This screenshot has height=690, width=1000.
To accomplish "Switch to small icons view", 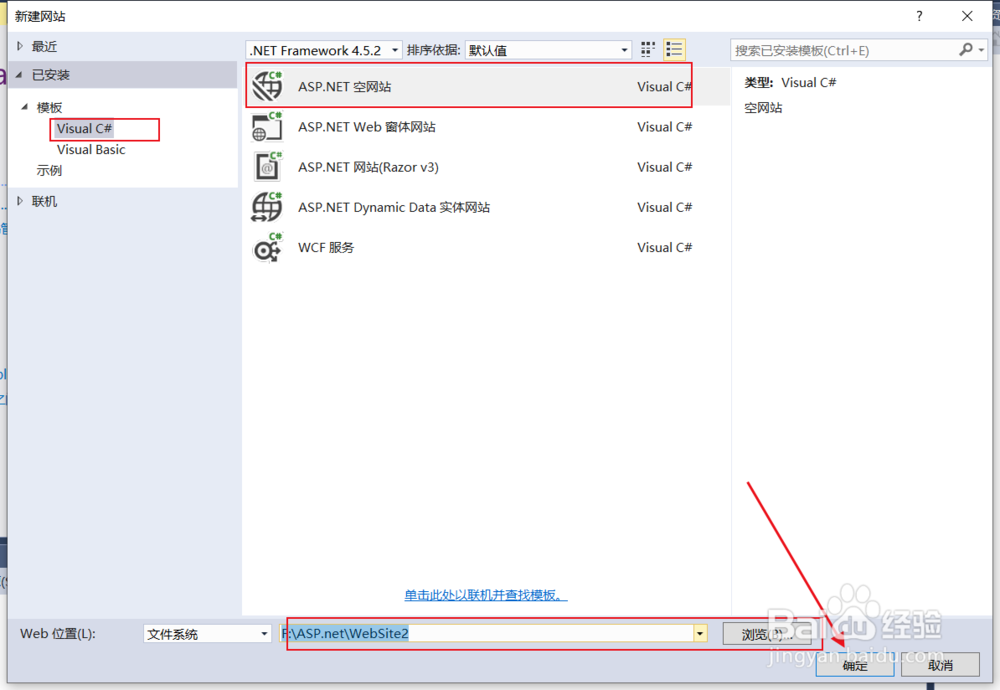I will click(x=648, y=50).
